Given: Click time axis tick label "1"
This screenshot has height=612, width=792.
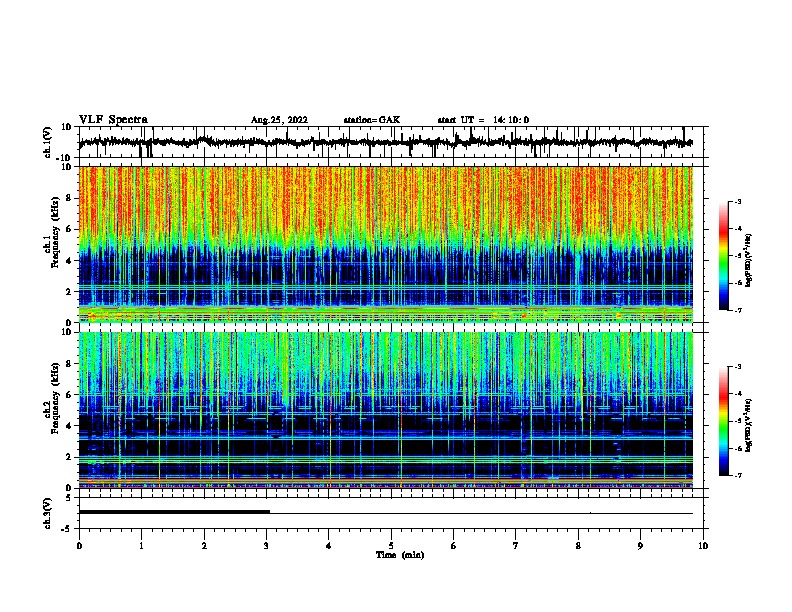Looking at the screenshot, I should tap(141, 545).
